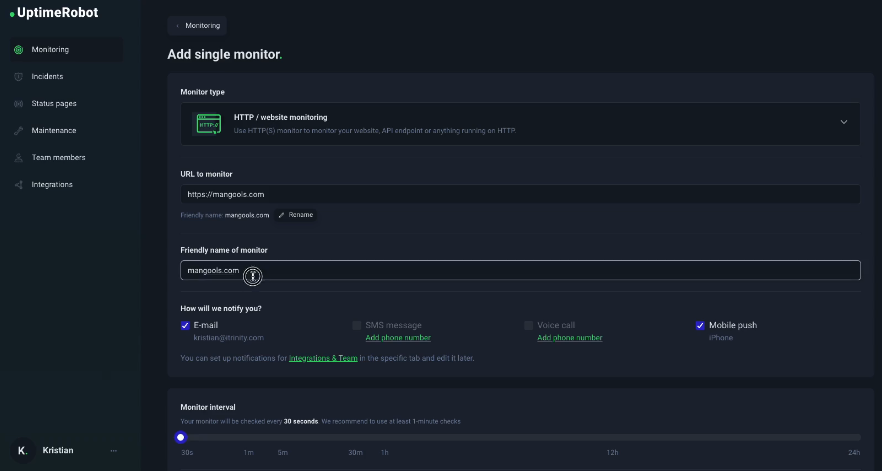Click the green HTTP monitor type icon
The image size is (882, 471).
[x=208, y=123]
